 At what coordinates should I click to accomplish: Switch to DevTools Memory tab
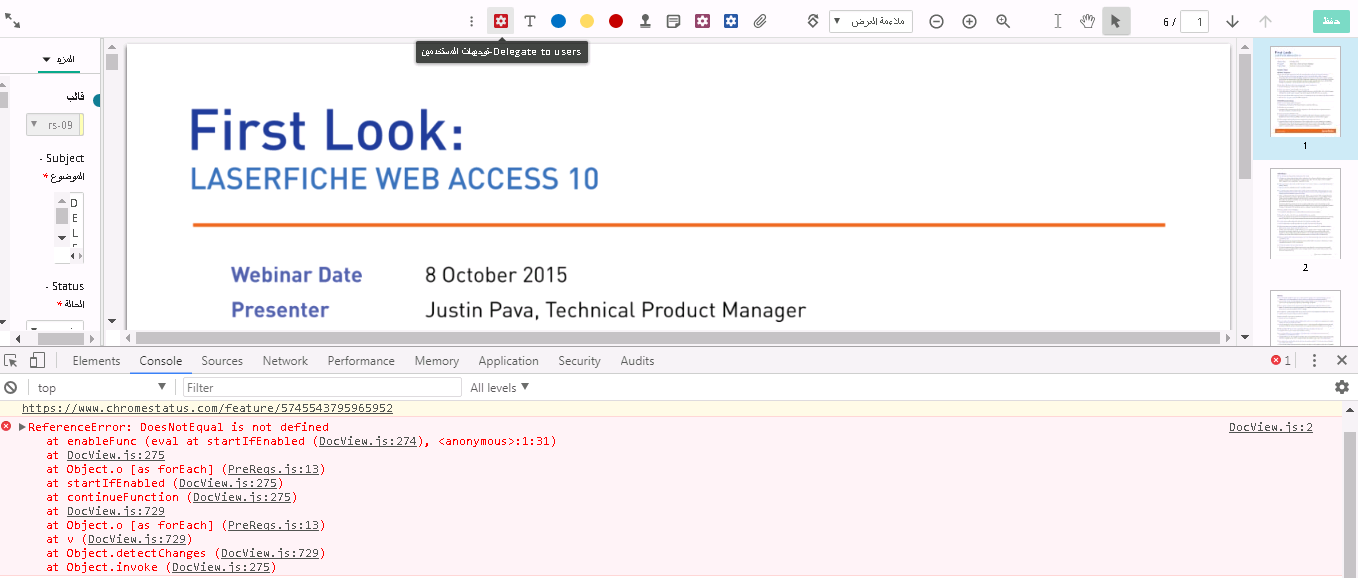(437, 361)
